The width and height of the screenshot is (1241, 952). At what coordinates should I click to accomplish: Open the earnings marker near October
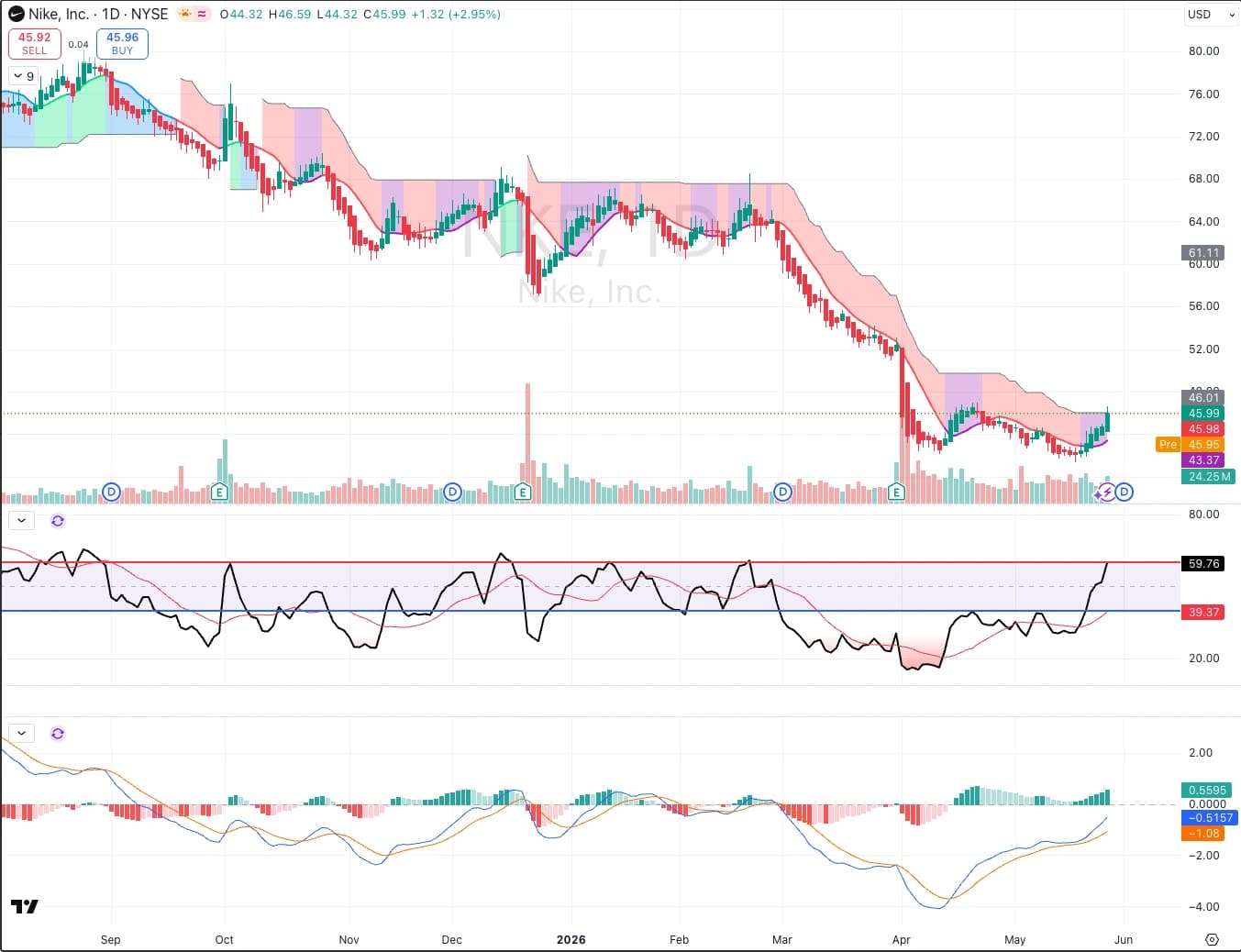click(x=219, y=493)
